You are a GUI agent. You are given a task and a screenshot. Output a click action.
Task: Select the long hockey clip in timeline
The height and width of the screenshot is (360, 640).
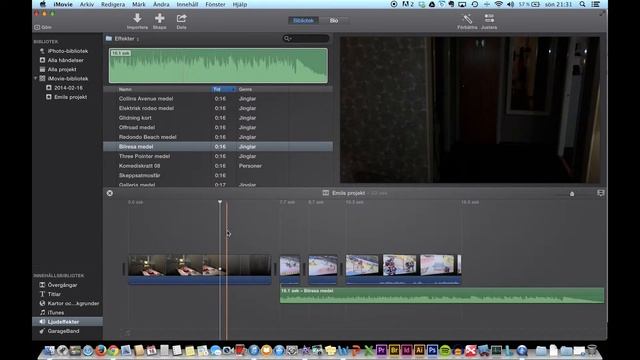click(x=403, y=269)
